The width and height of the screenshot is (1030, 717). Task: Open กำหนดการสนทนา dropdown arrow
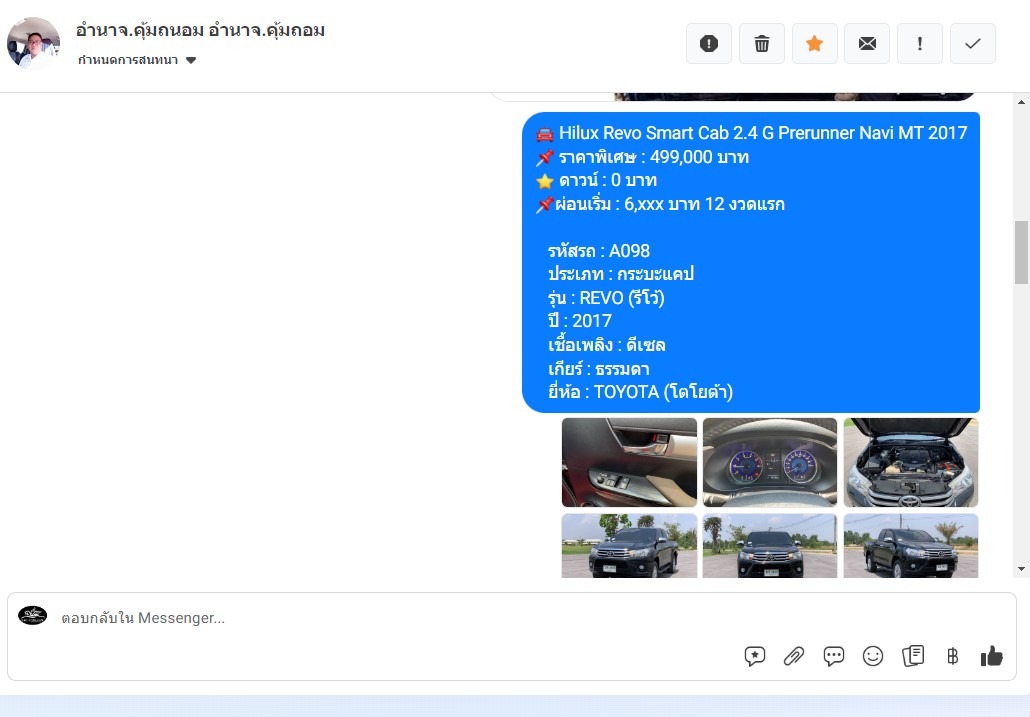(191, 60)
